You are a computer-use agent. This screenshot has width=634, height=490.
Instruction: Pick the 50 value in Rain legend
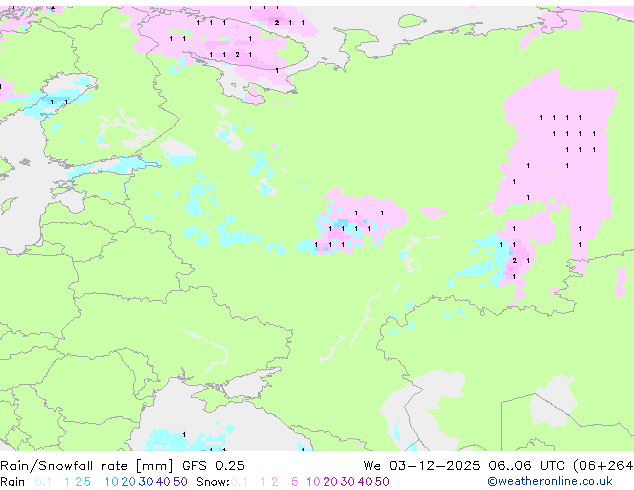[180, 482]
